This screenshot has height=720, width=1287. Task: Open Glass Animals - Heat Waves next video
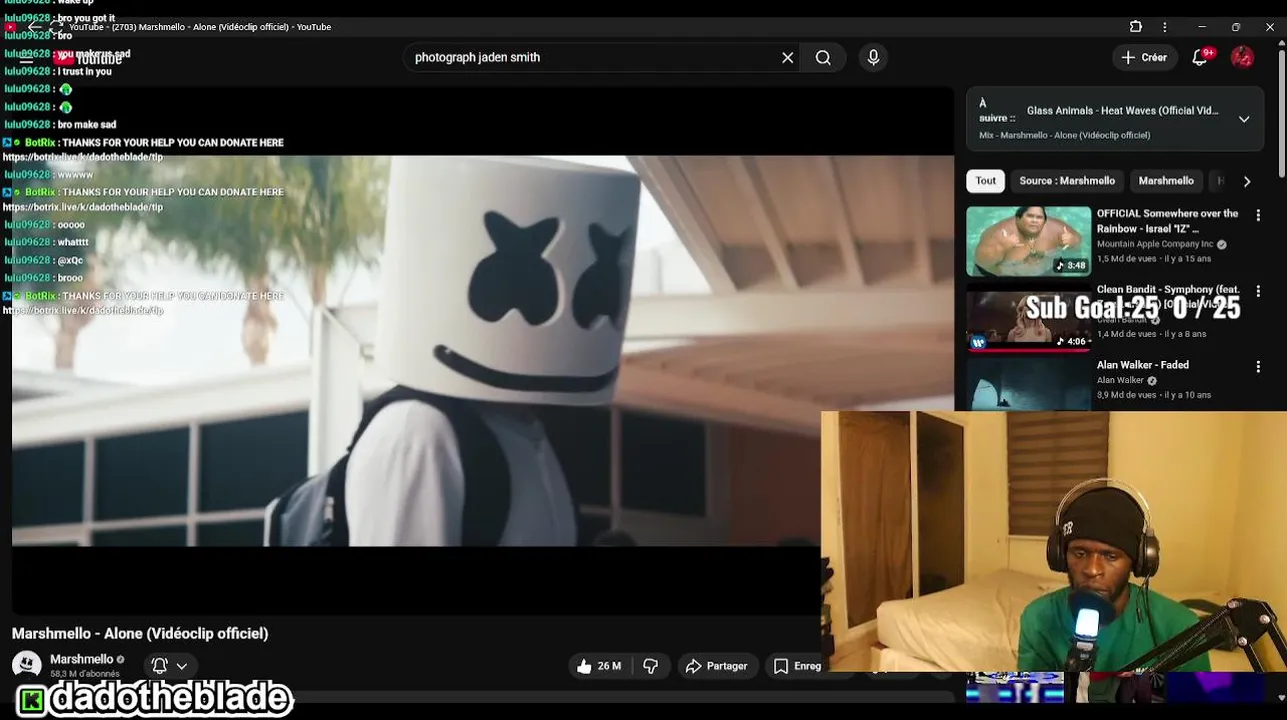(1122, 111)
